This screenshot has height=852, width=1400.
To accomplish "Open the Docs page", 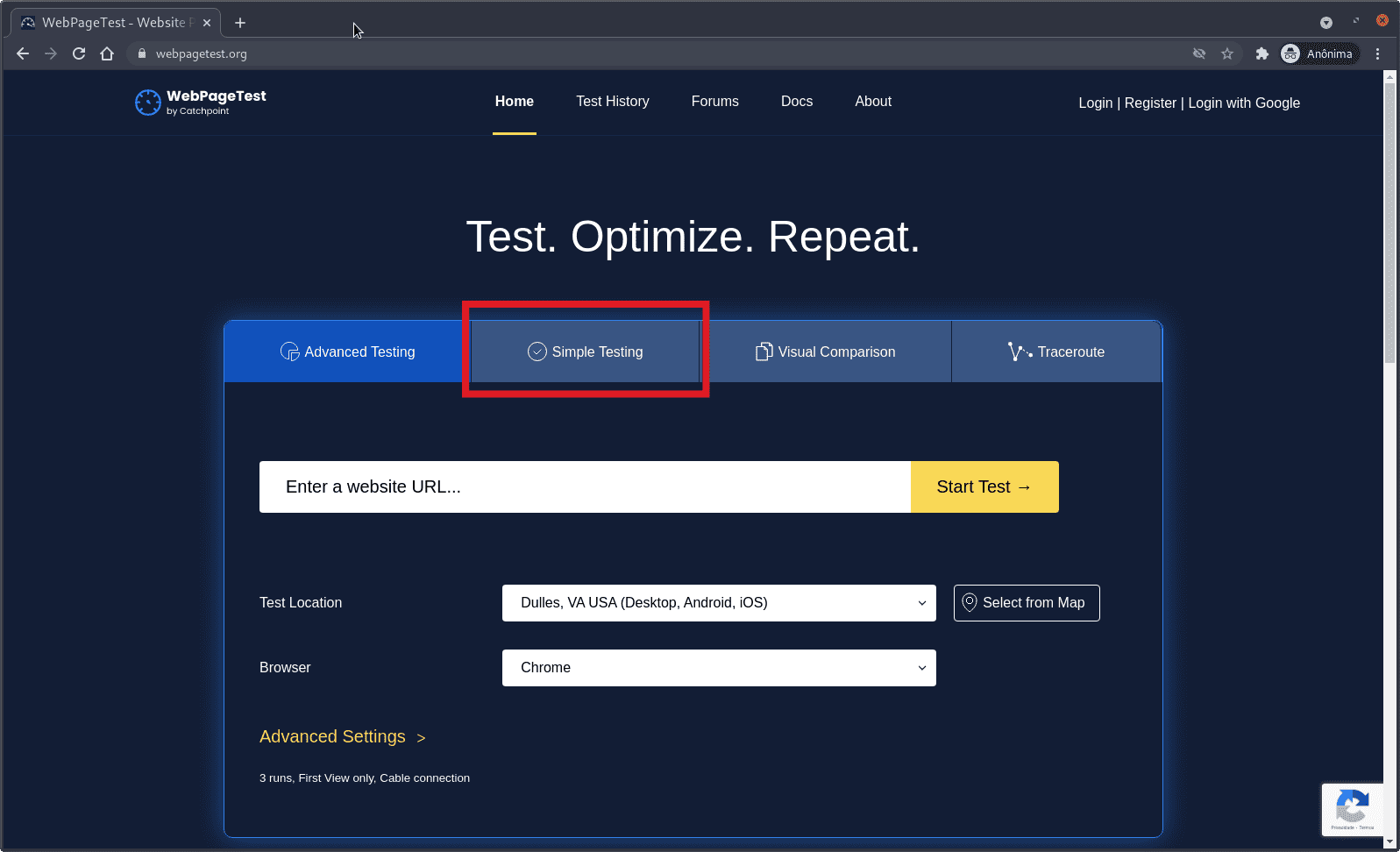I will point(797,102).
